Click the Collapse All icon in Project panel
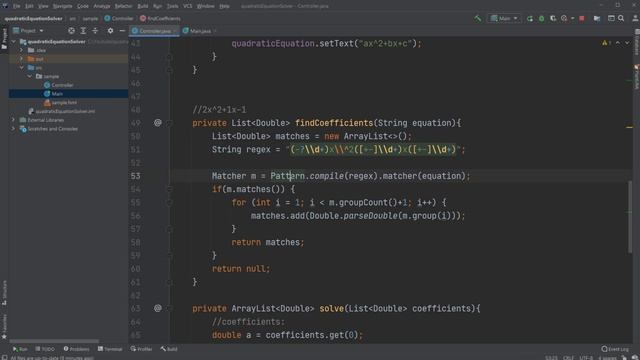The image size is (640, 360). [x=95, y=31]
